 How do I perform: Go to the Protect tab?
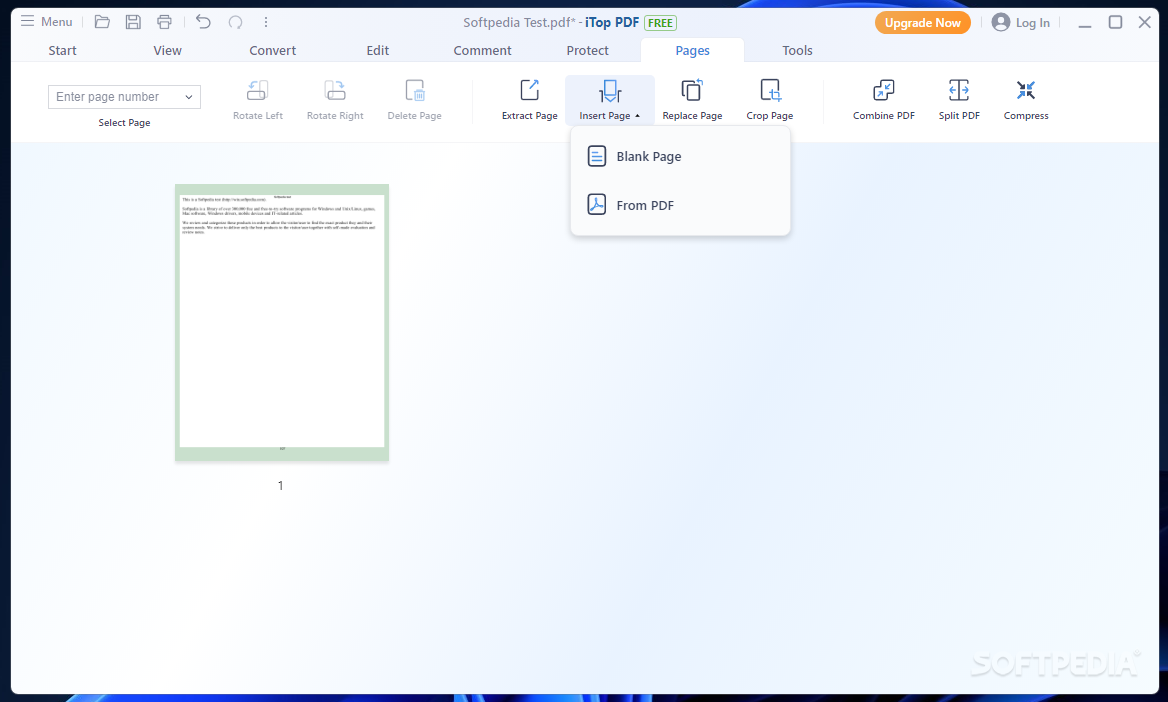588,50
